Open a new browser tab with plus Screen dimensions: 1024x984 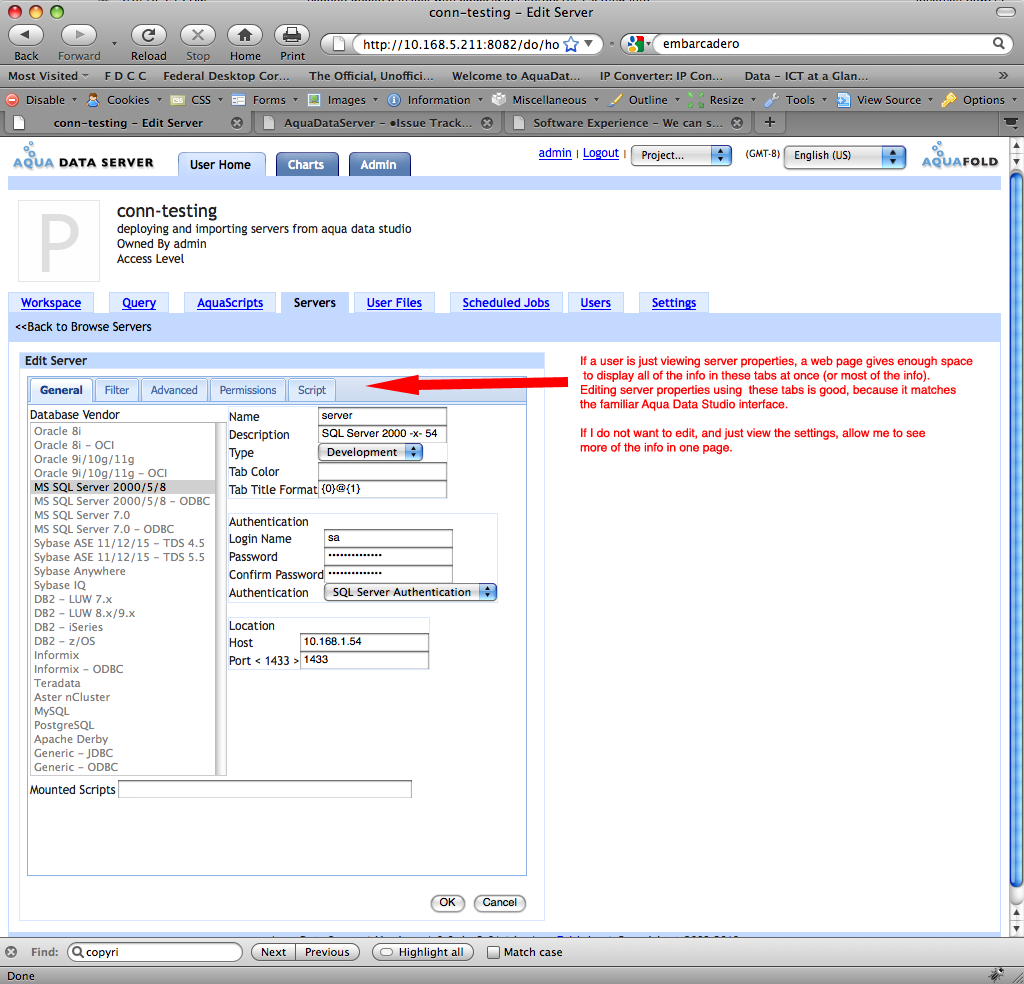pos(770,122)
